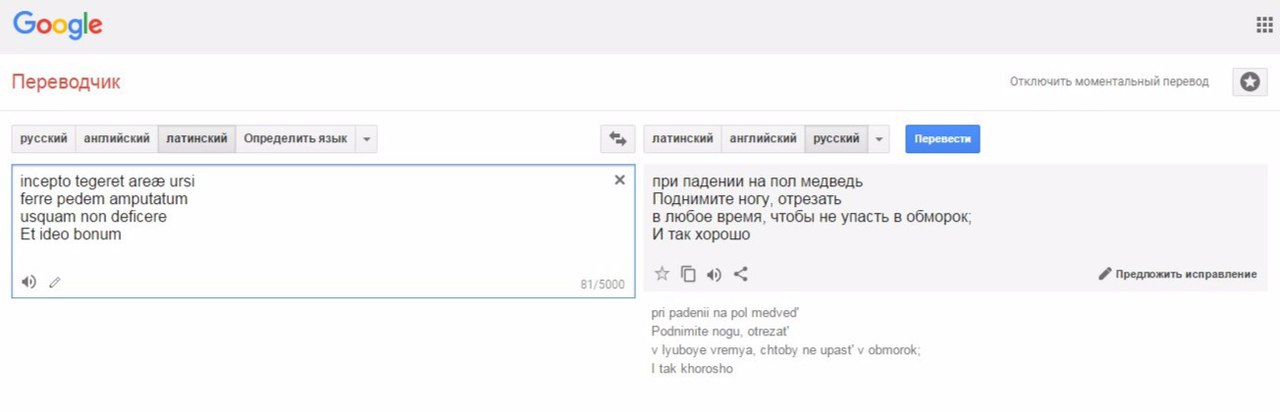Click source line 'ferre pedem amputatum'
Viewport: 1280px width, 412px height.
(x=104, y=199)
